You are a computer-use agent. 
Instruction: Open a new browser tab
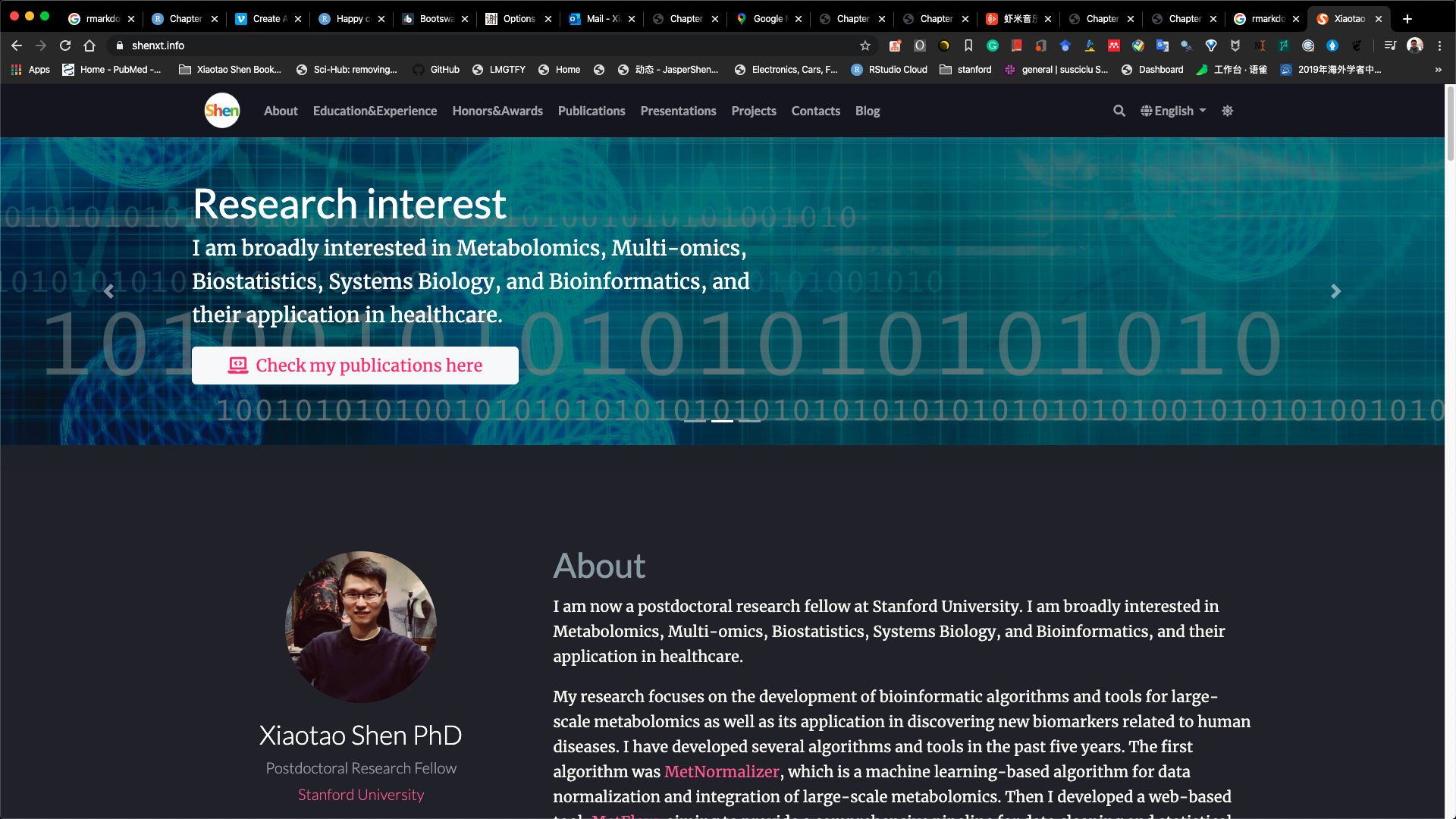1407,19
